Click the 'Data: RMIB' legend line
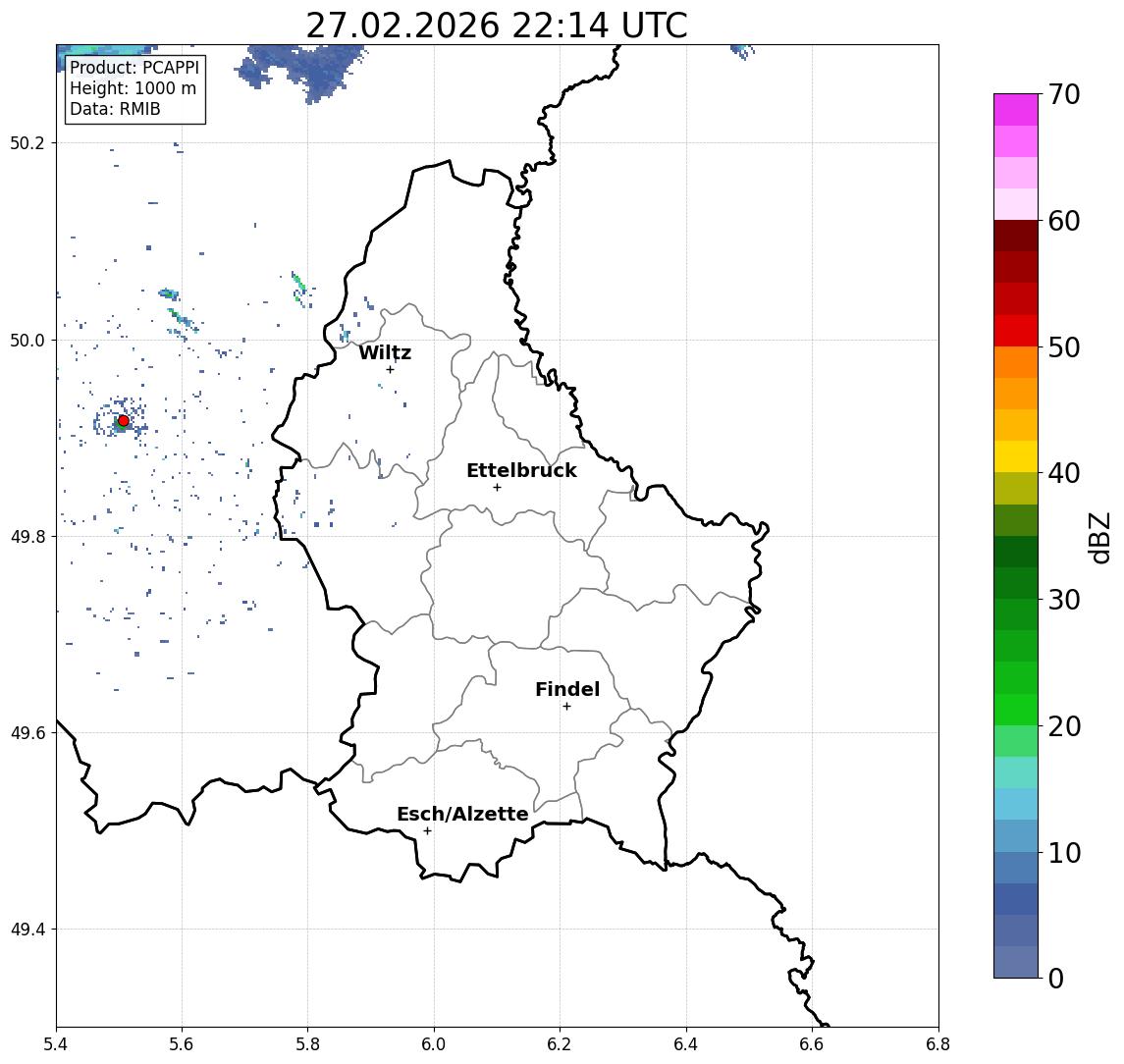Screen dimensions: 1124x1064 pos(115,109)
